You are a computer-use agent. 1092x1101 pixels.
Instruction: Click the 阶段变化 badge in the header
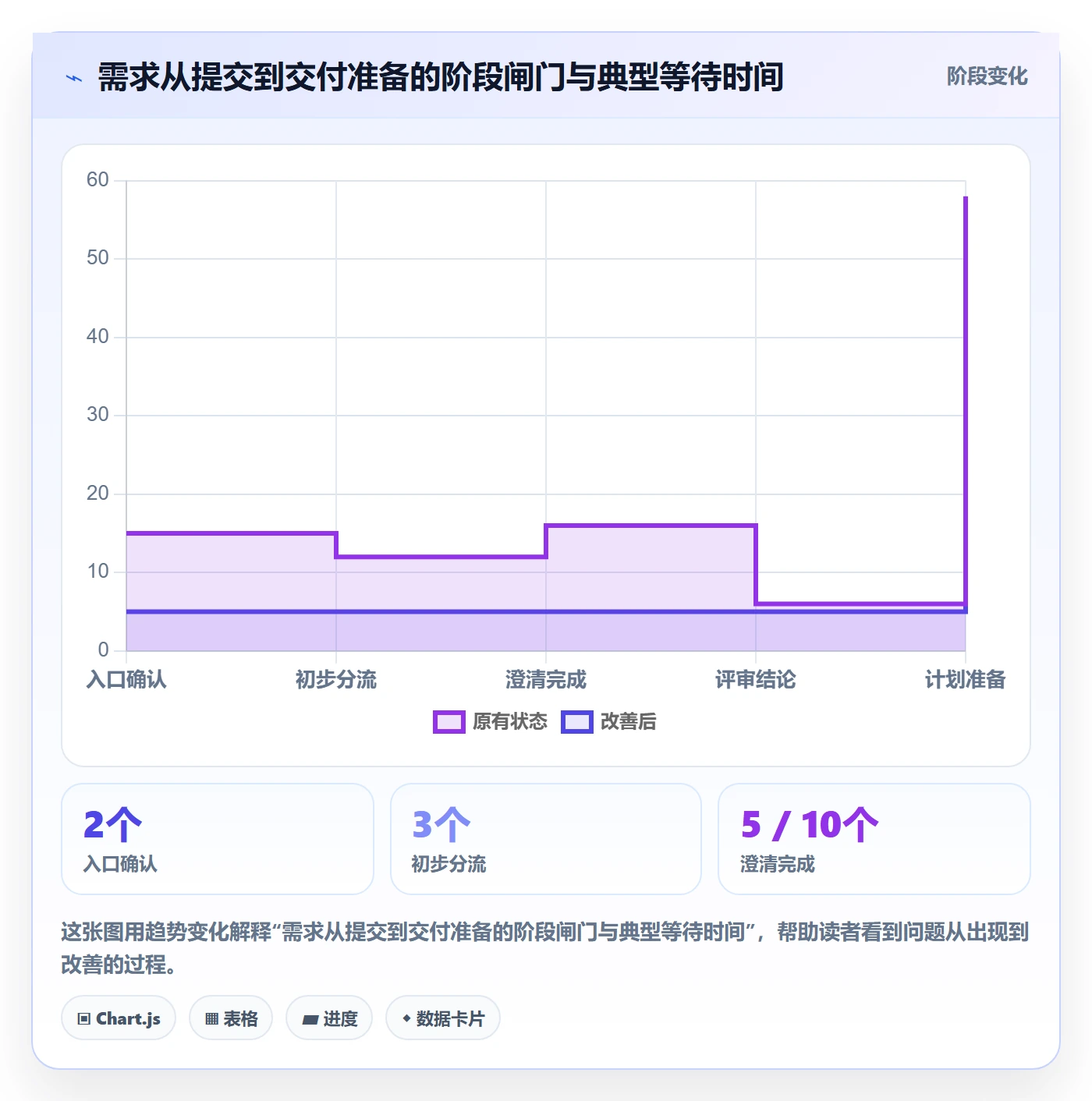[x=987, y=76]
